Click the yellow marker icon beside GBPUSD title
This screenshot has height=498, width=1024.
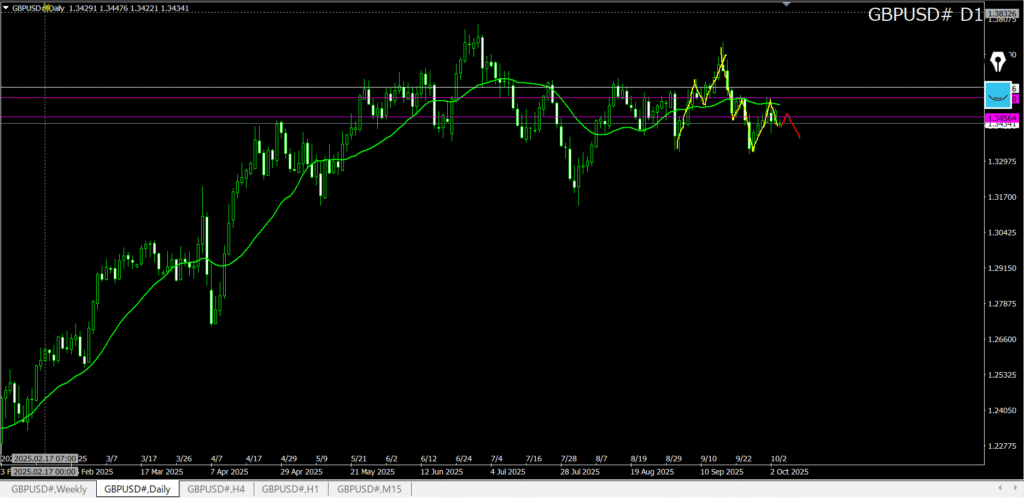[47, 8]
